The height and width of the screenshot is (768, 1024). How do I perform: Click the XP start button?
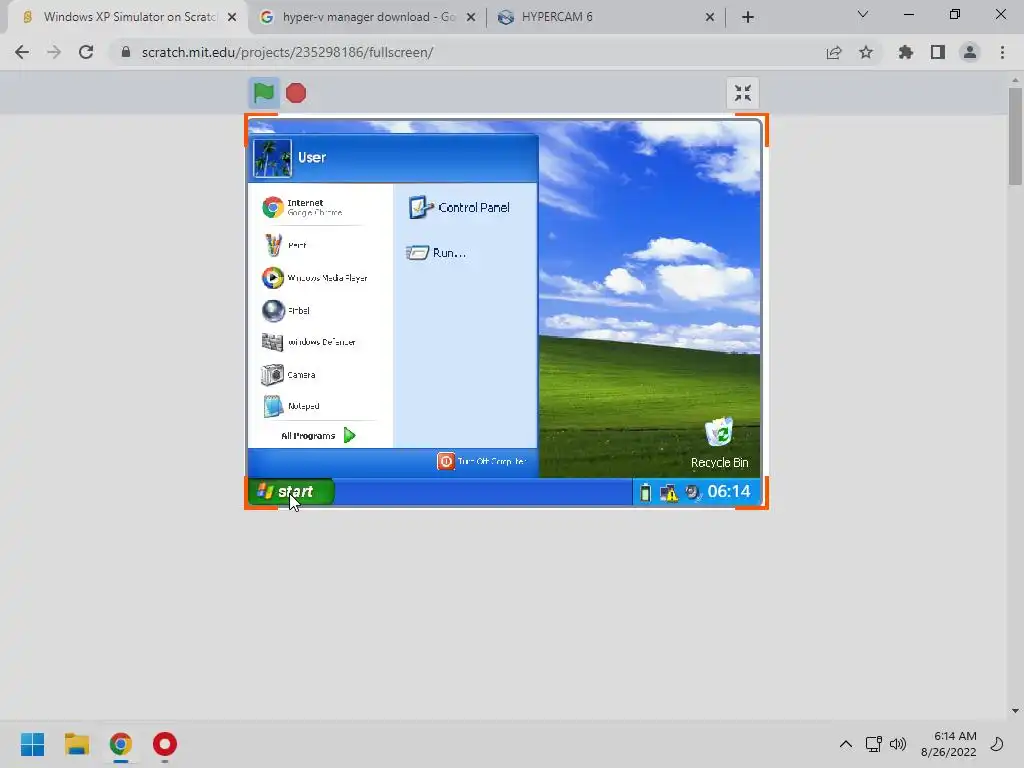(291, 491)
